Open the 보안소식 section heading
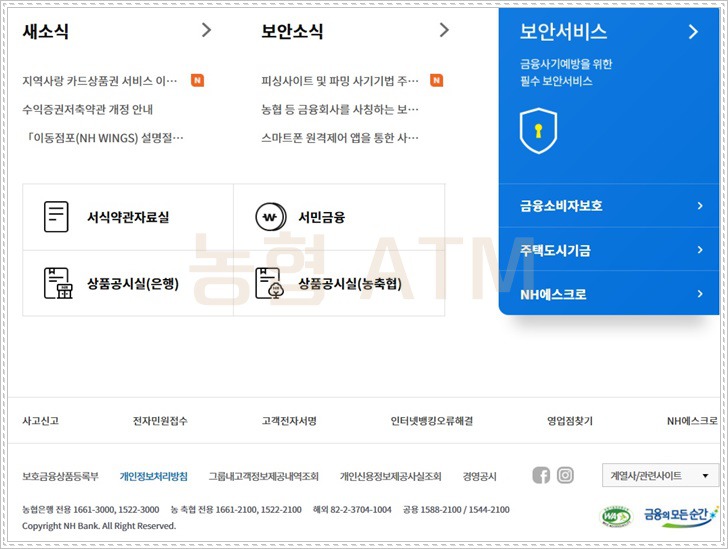The width and height of the screenshot is (728, 549). (x=292, y=31)
